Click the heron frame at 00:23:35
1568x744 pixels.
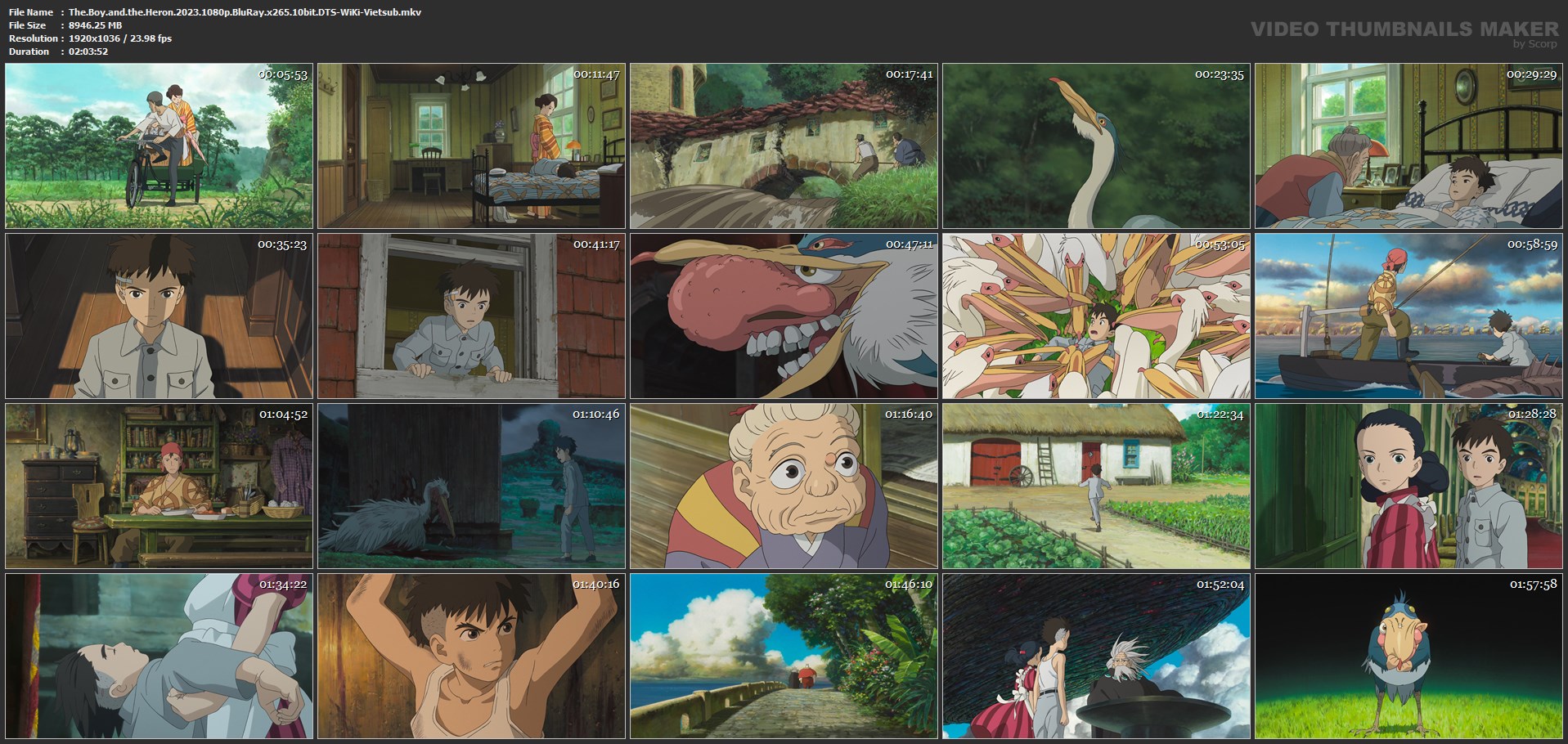[1096, 146]
